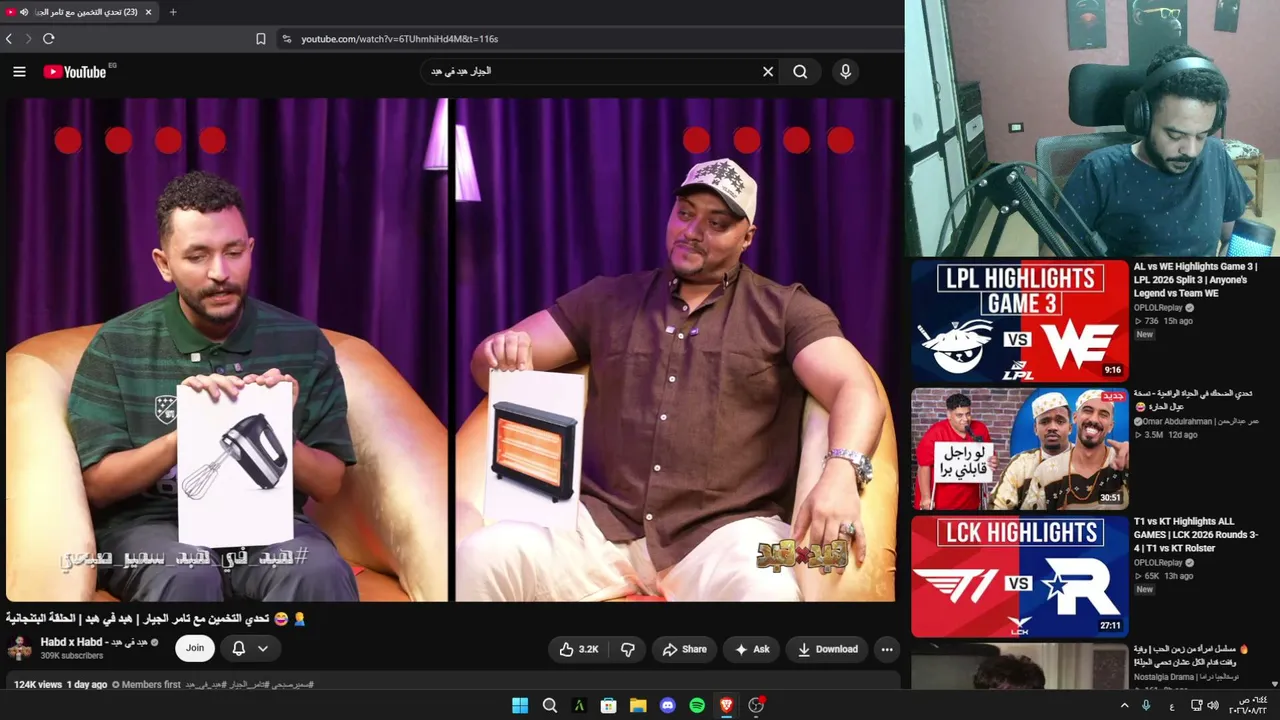Click the YouTube search magnifier button
1280x720 pixels.
pos(800,71)
